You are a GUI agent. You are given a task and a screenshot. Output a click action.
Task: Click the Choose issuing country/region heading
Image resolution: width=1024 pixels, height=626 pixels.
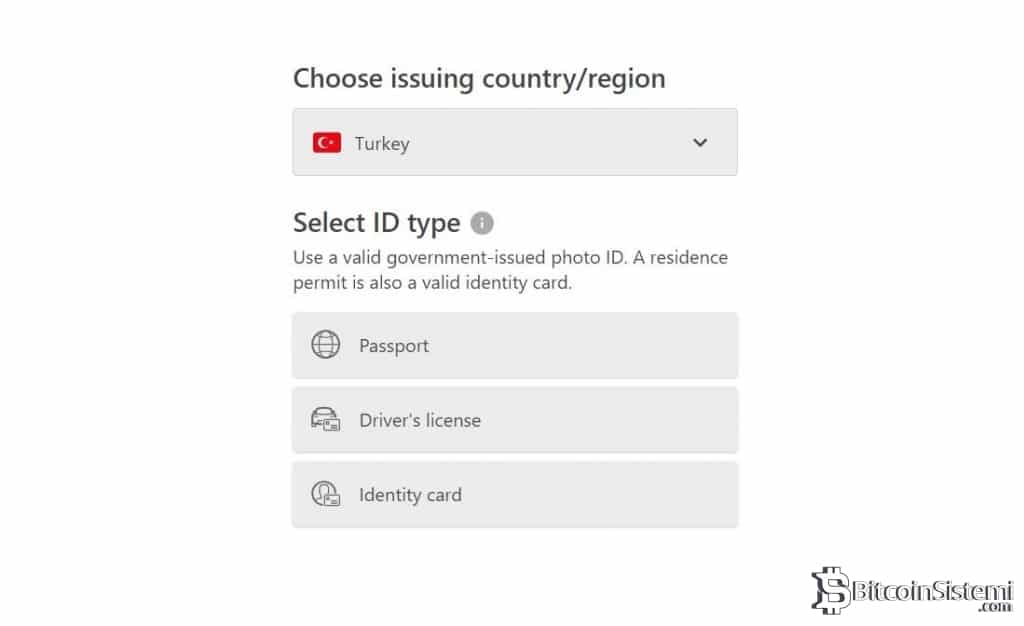479,79
